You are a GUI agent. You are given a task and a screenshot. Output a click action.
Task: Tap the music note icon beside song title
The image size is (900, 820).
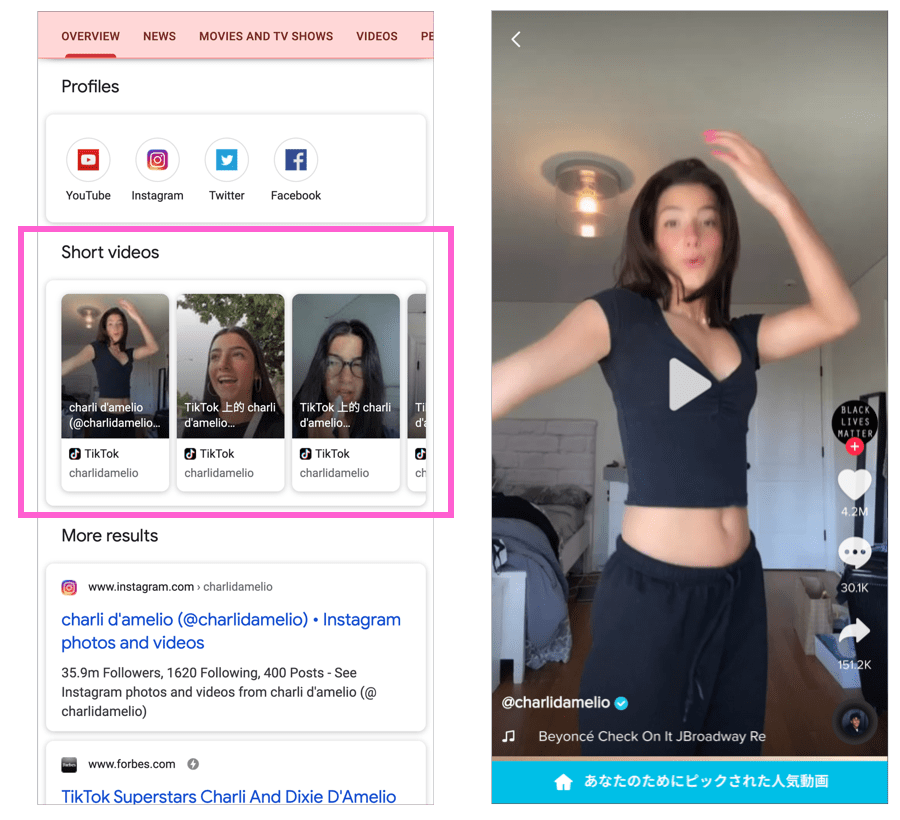pos(509,736)
